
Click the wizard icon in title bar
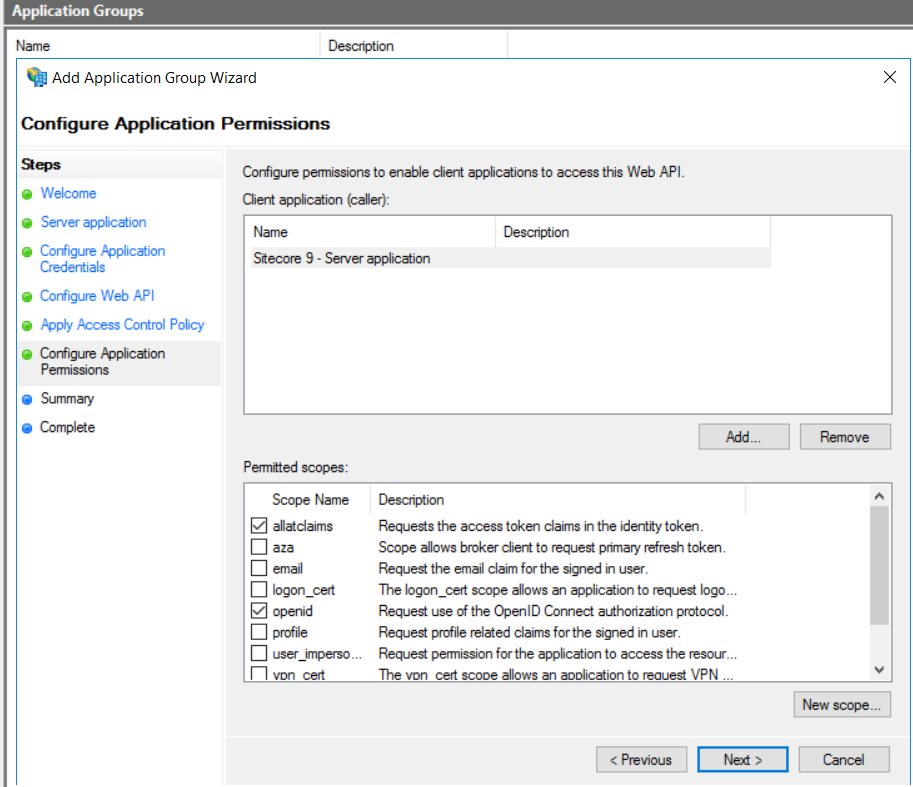pyautogui.click(x=37, y=77)
